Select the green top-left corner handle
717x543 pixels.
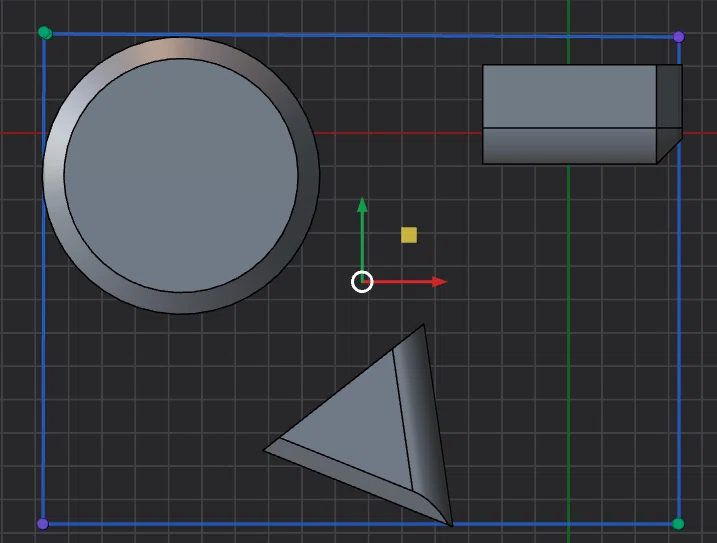[45, 32]
